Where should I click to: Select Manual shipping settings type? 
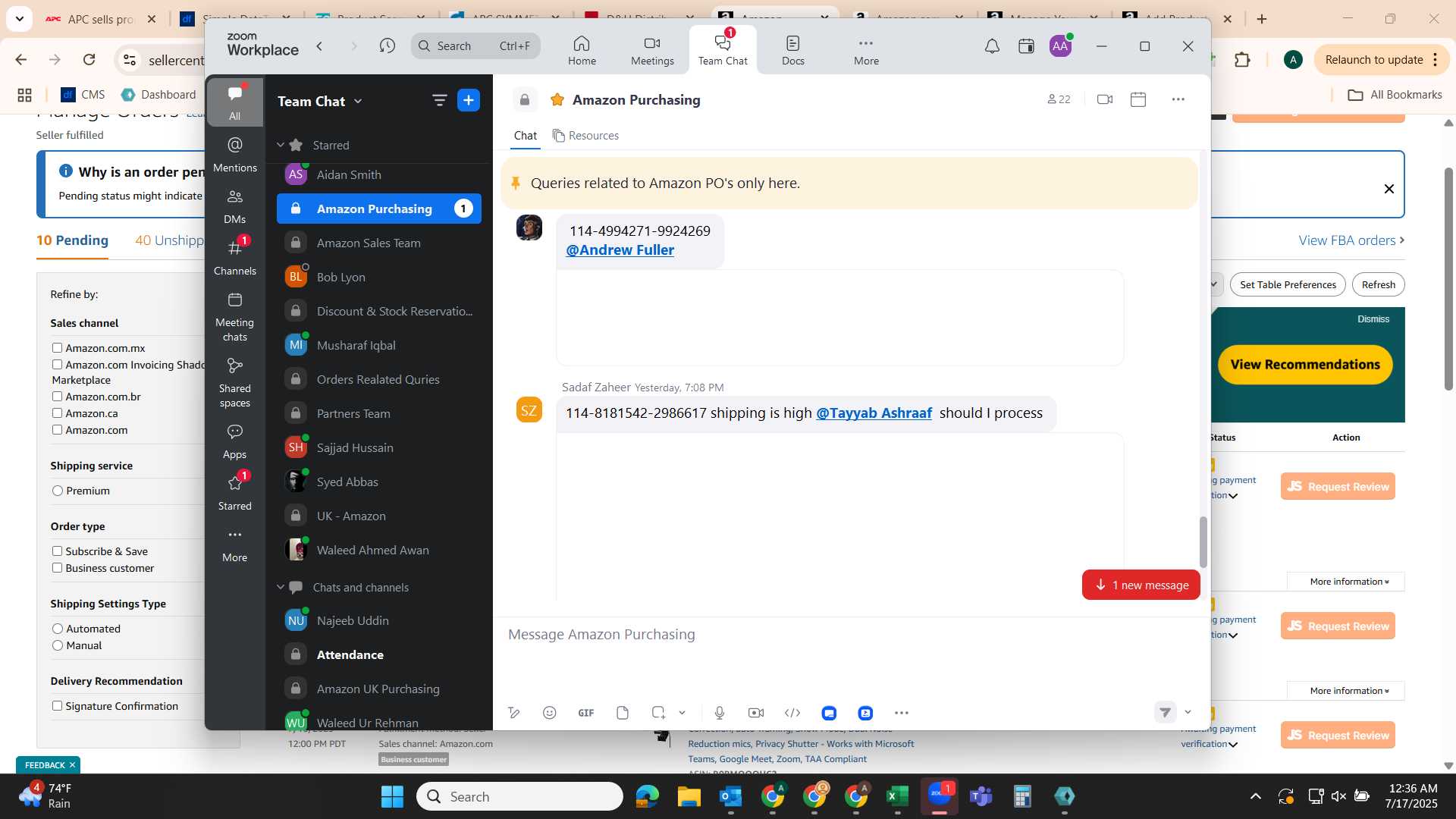58,645
